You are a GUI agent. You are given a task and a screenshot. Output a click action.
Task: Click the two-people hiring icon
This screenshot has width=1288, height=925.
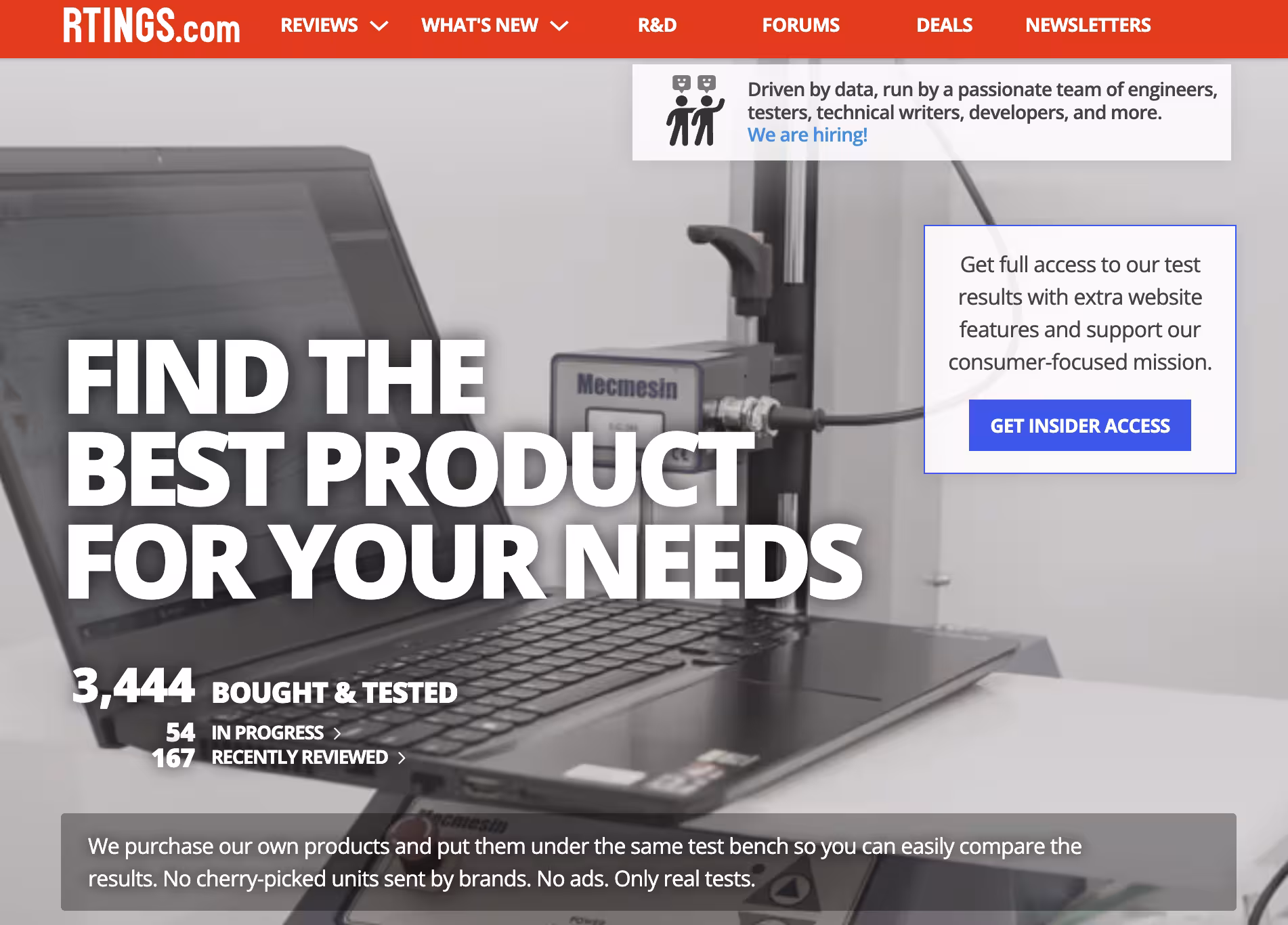tap(695, 111)
